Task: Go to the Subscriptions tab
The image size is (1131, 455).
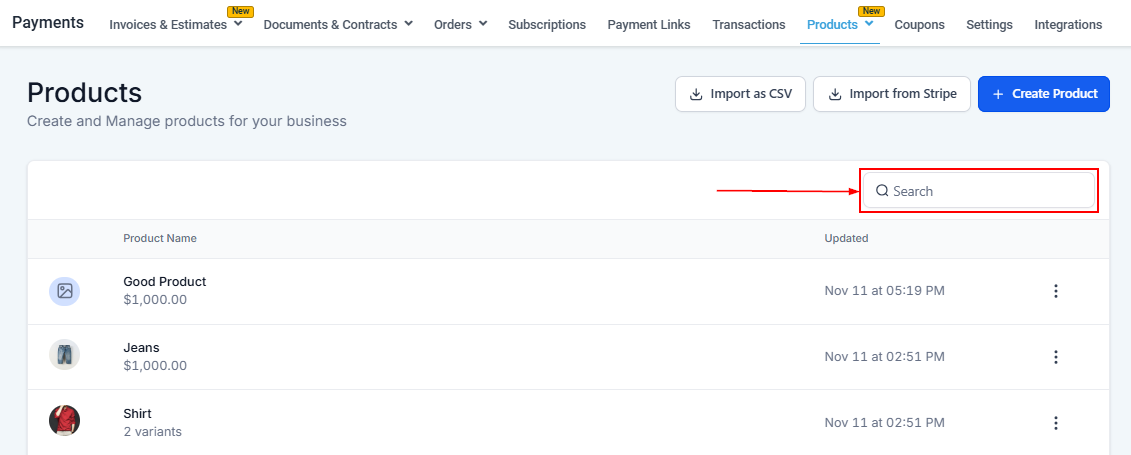Action: [x=547, y=24]
